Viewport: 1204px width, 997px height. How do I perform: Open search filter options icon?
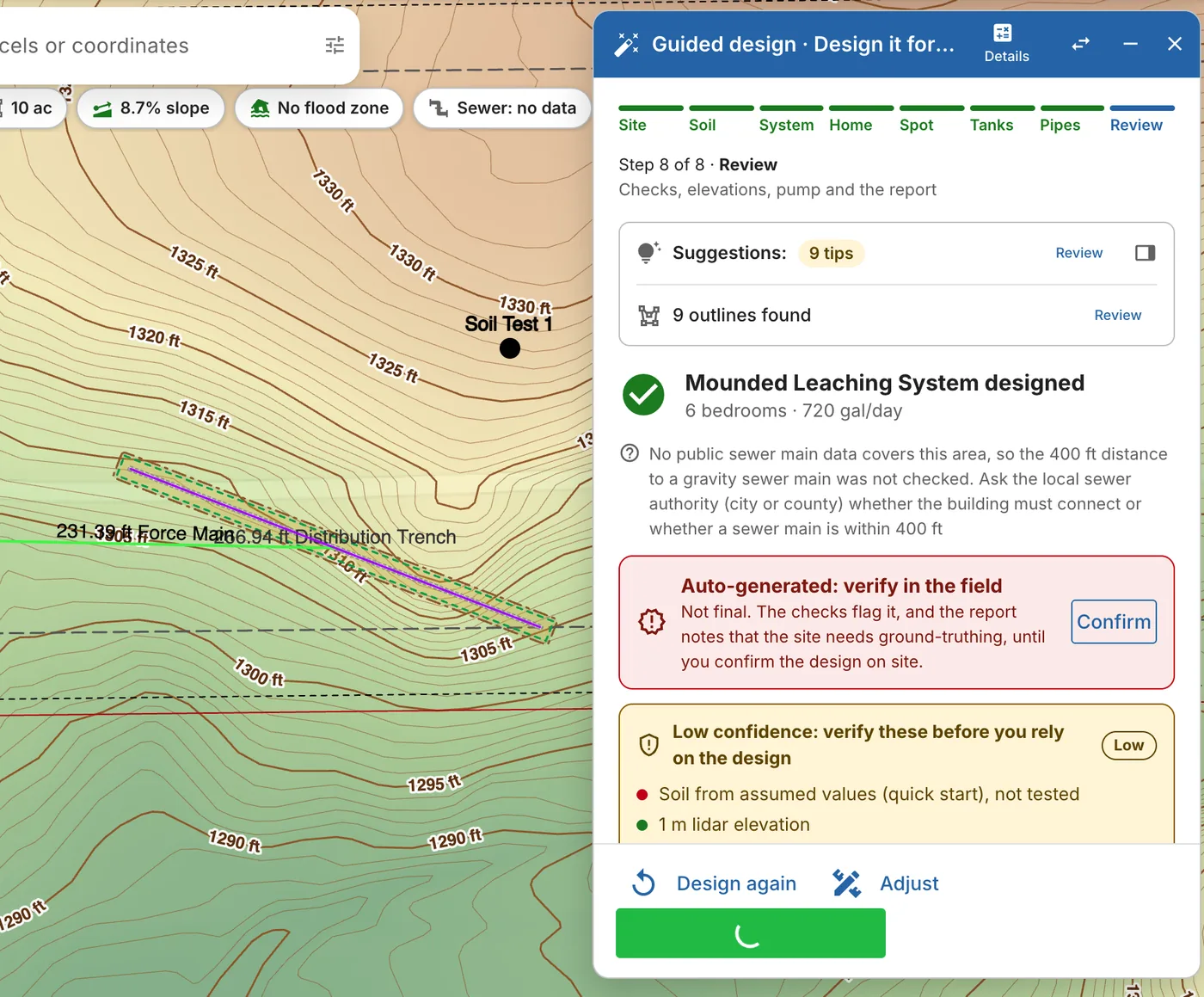tap(335, 46)
